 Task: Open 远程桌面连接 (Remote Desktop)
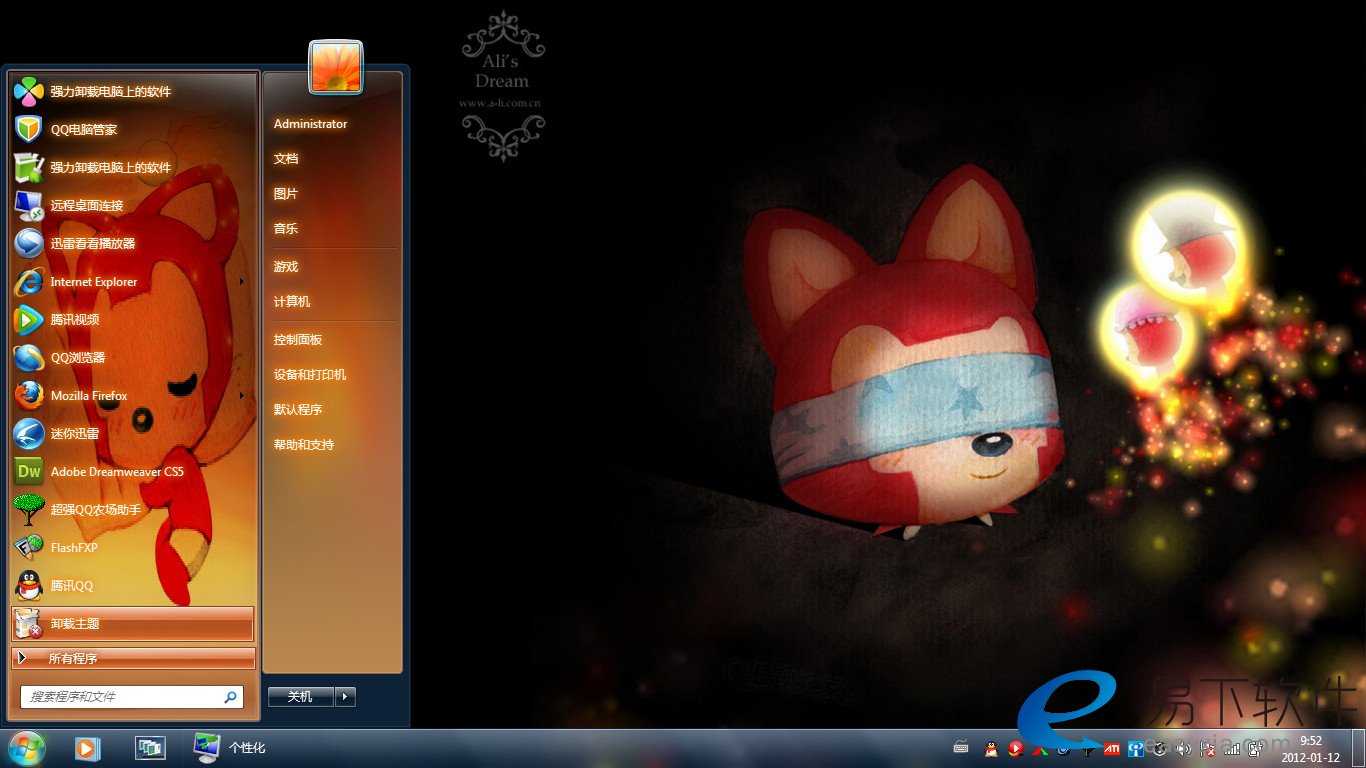click(x=87, y=206)
